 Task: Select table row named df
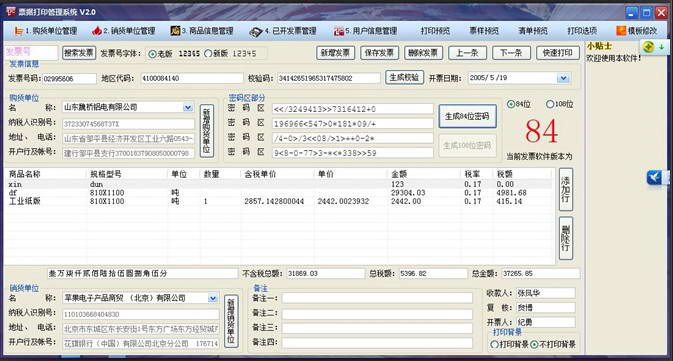tap(278, 193)
